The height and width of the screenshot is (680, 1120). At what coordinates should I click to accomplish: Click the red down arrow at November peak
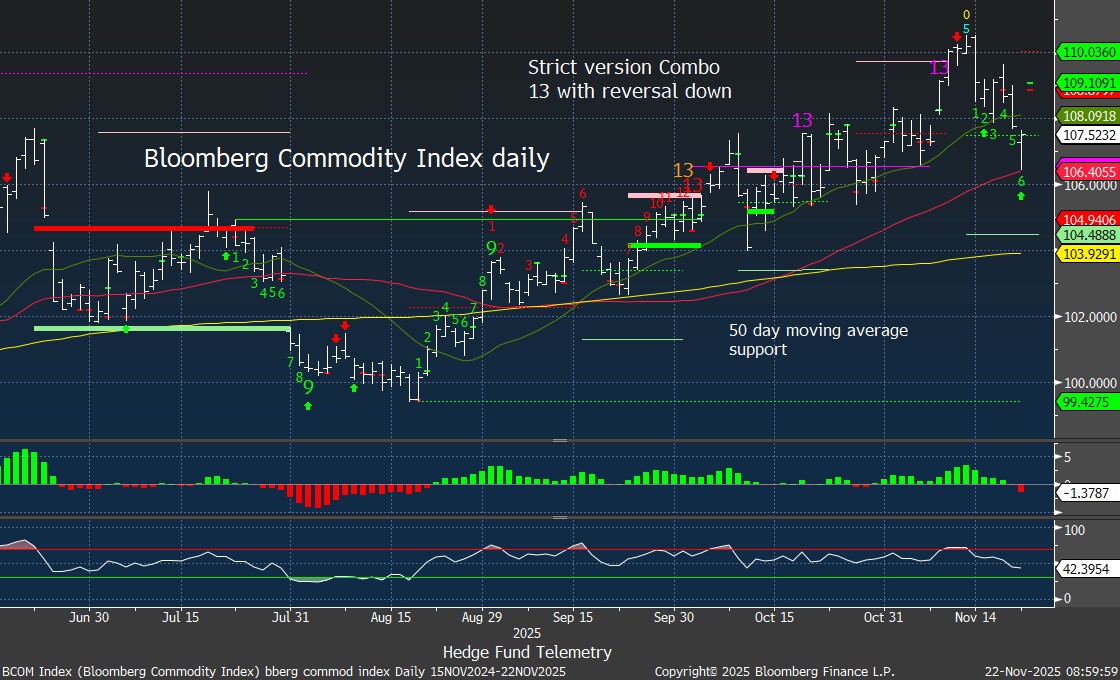pos(957,32)
